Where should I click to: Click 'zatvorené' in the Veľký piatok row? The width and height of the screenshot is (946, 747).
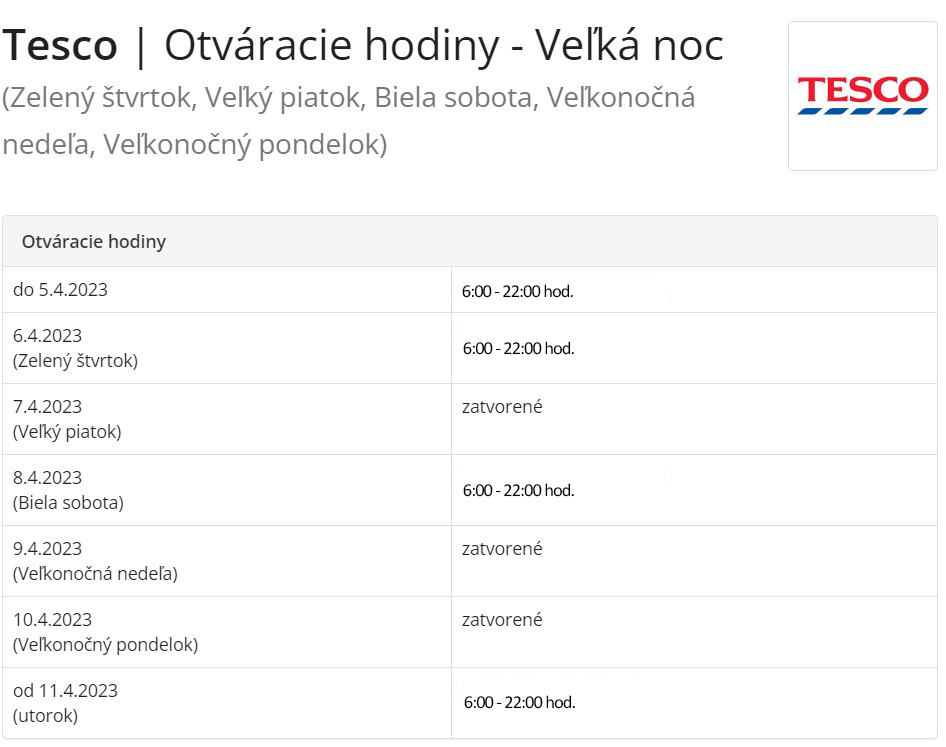click(502, 407)
